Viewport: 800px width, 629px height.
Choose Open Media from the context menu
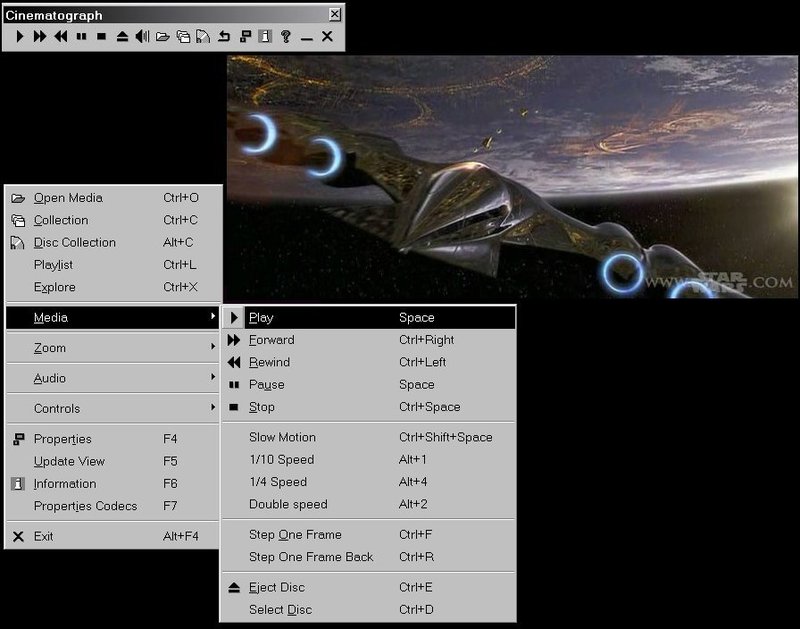[113, 198]
